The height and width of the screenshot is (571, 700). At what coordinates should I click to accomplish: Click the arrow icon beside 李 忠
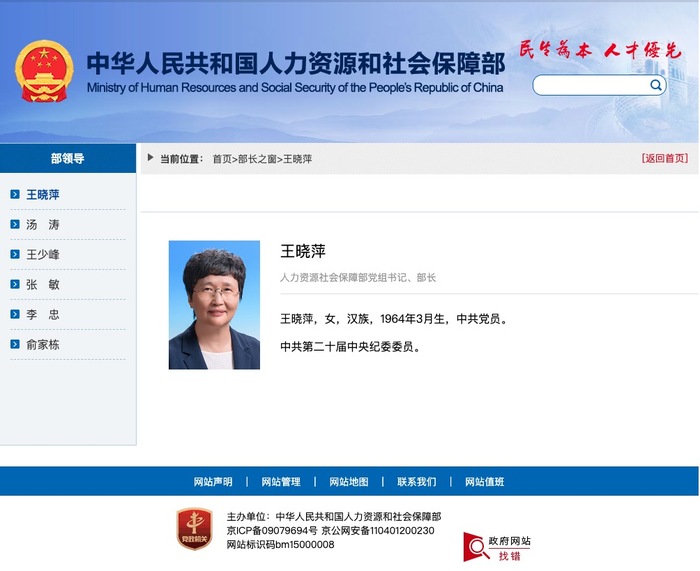coord(15,314)
